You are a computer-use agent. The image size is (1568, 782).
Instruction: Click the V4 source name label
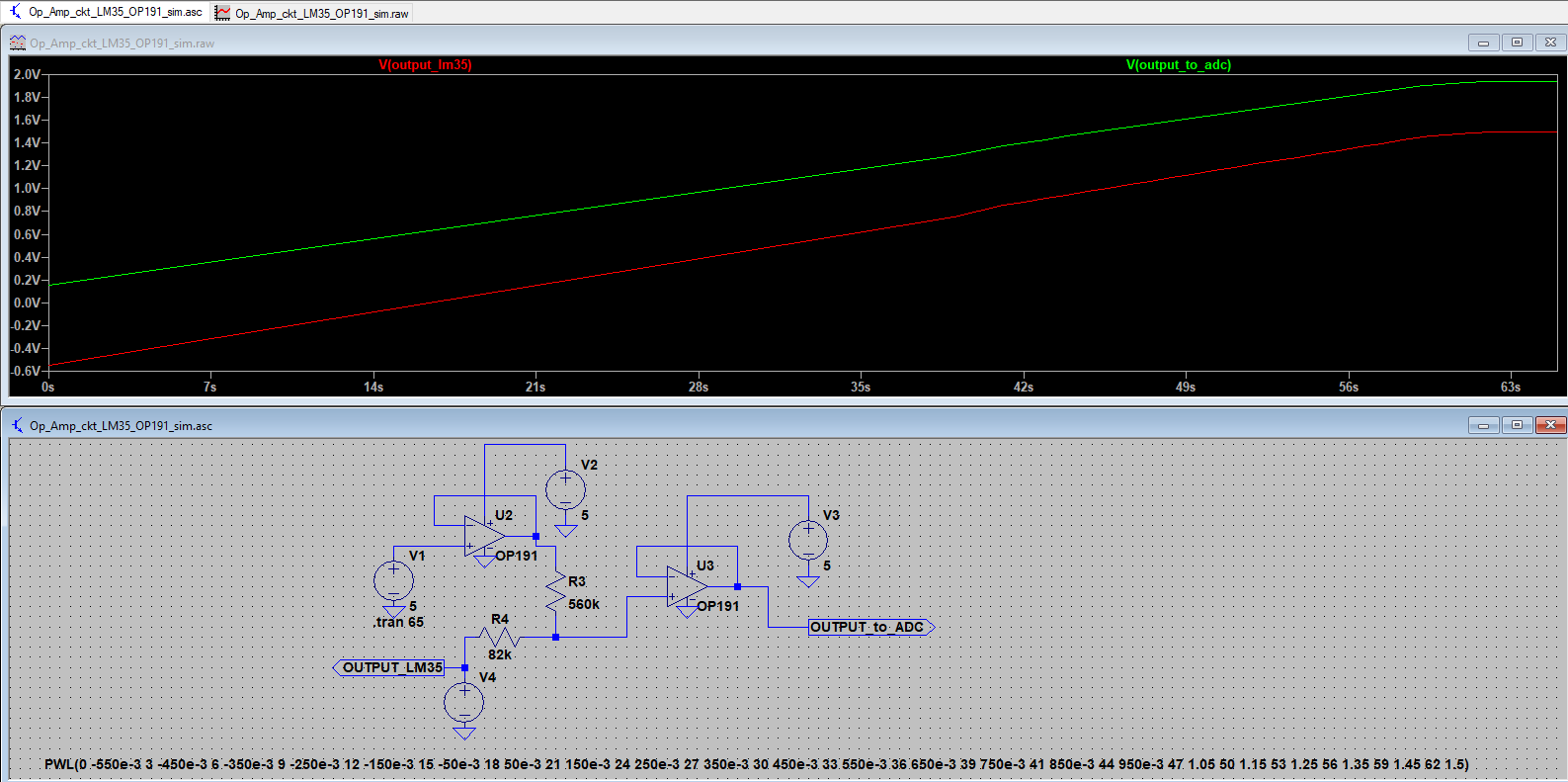click(488, 677)
